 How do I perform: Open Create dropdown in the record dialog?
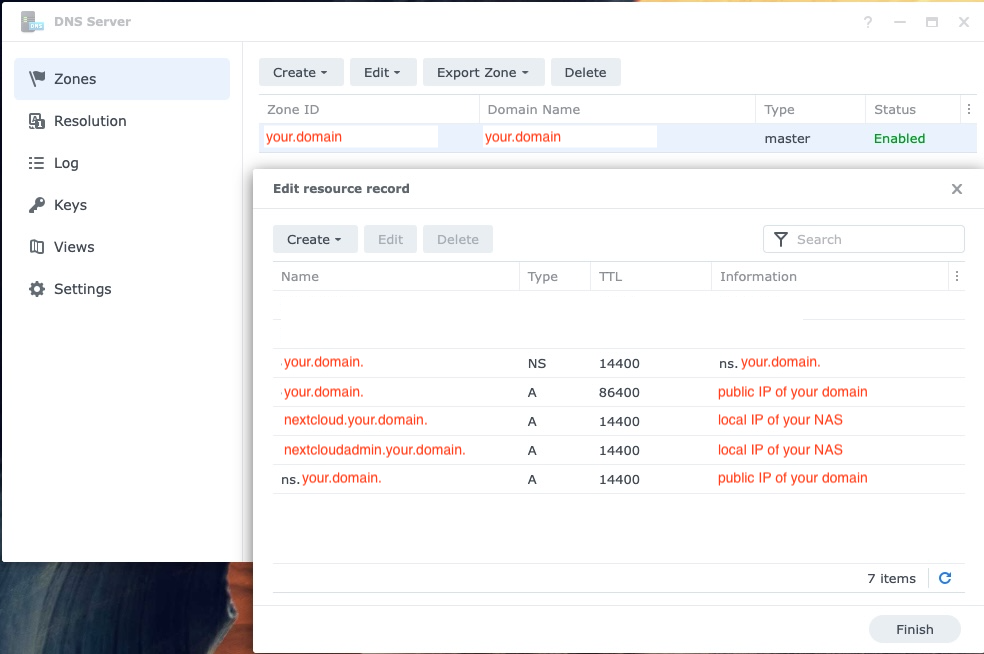[x=315, y=239]
